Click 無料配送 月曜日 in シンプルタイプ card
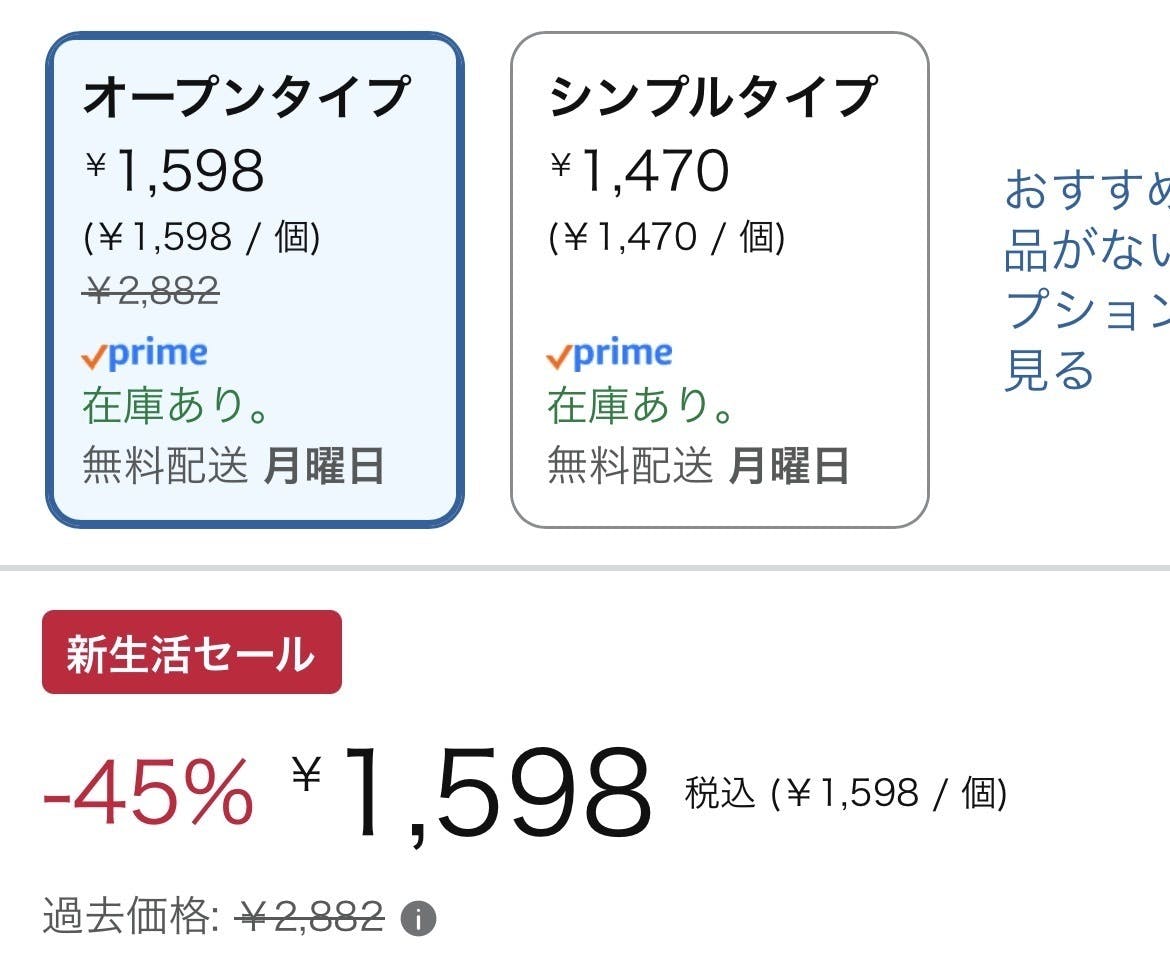Screen dimensions: 1170x966 click(x=698, y=466)
